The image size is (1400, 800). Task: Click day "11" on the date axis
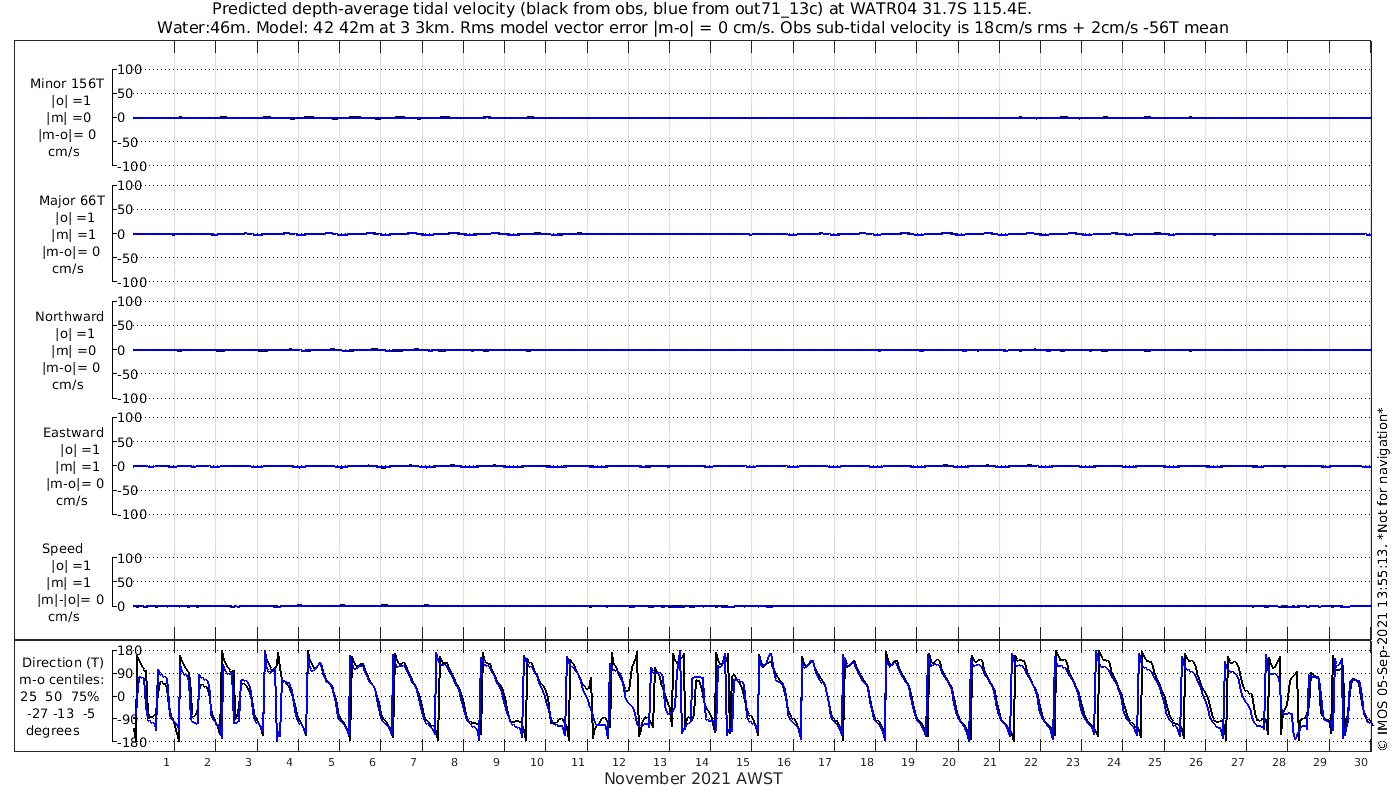click(578, 762)
